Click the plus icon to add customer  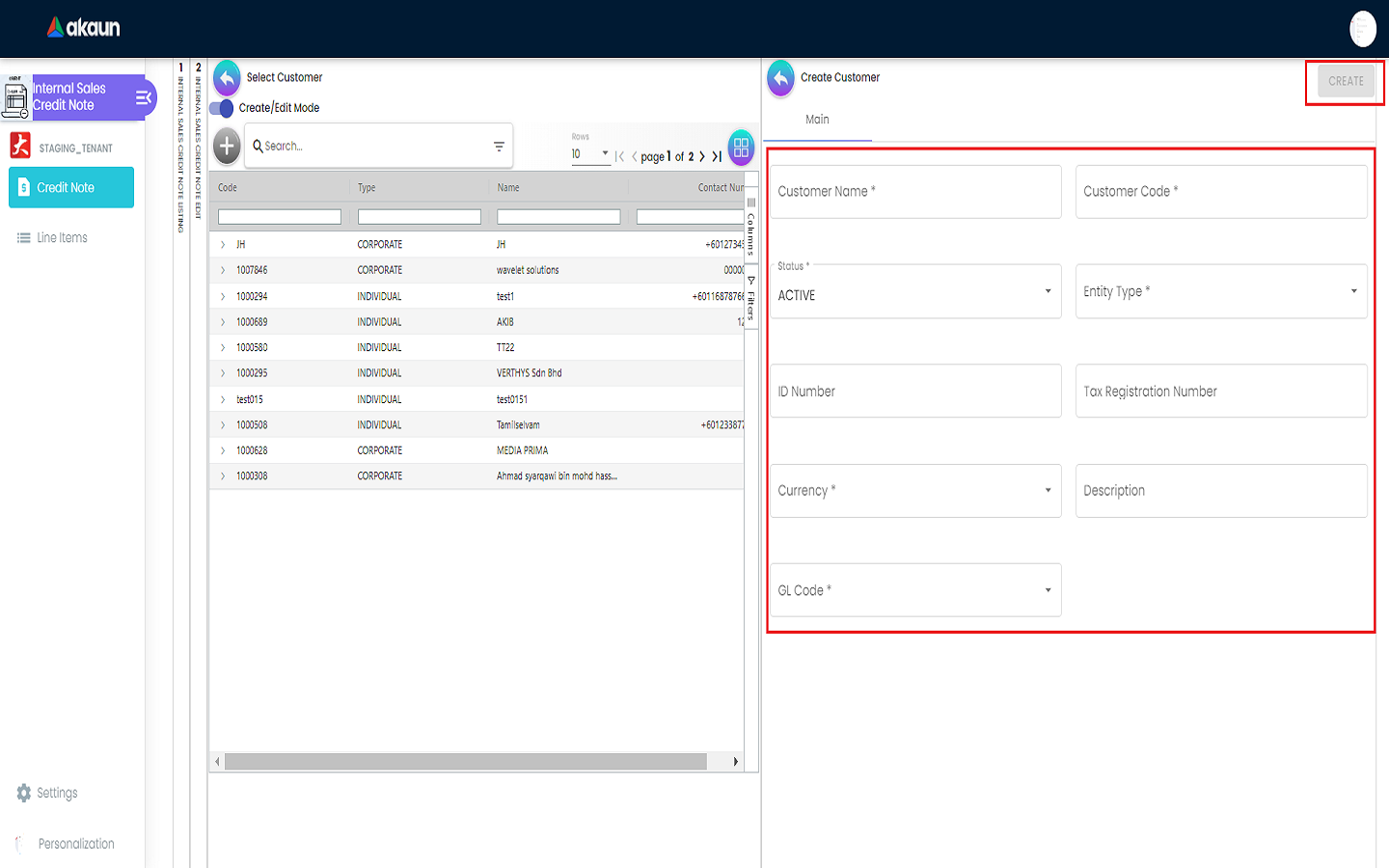tap(227, 147)
